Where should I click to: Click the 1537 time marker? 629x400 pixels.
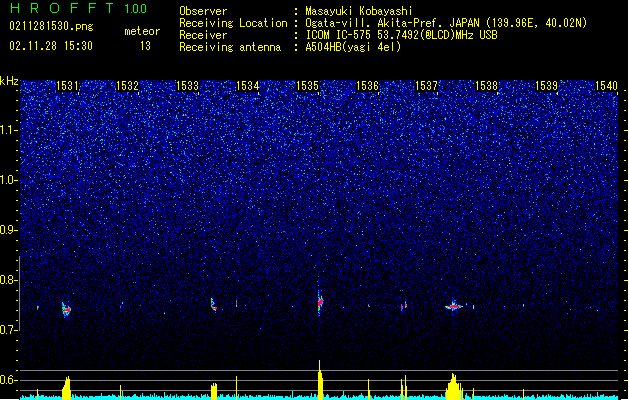point(426,86)
